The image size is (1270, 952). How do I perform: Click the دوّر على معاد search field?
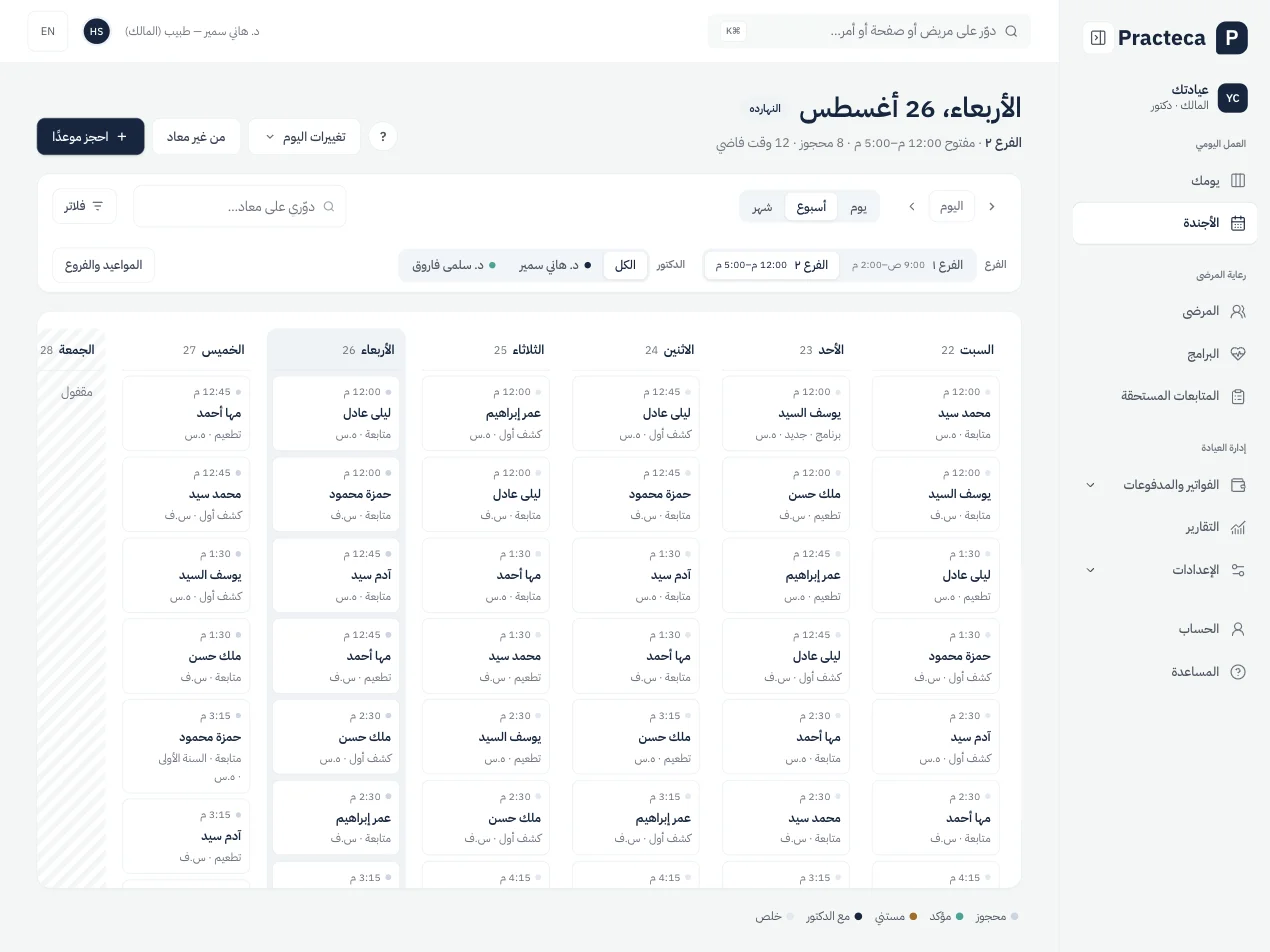(240, 207)
